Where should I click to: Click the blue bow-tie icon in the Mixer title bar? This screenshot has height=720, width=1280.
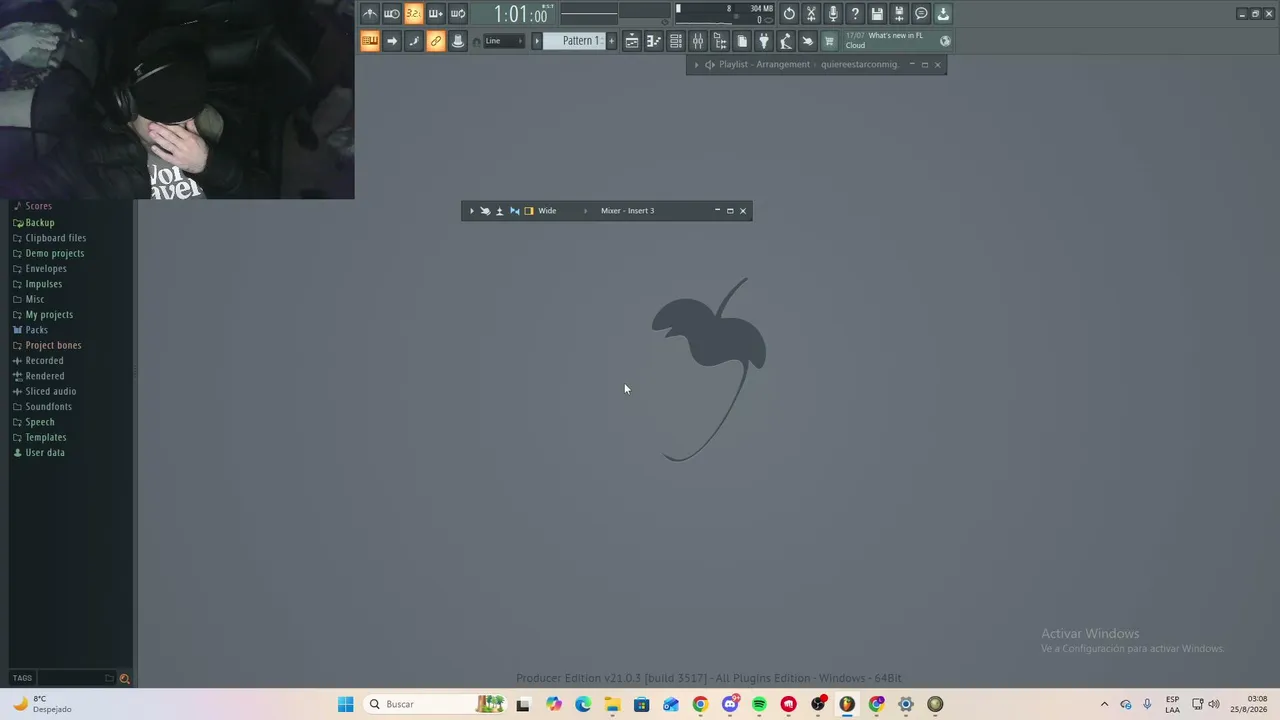(514, 211)
